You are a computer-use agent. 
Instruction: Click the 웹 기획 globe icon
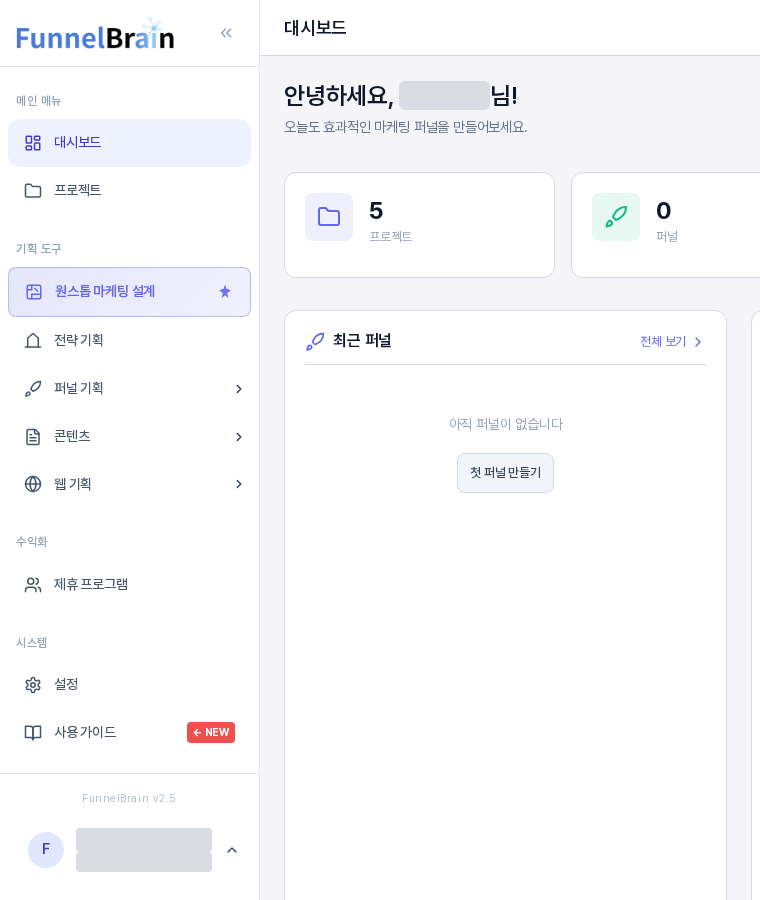[x=33, y=484]
